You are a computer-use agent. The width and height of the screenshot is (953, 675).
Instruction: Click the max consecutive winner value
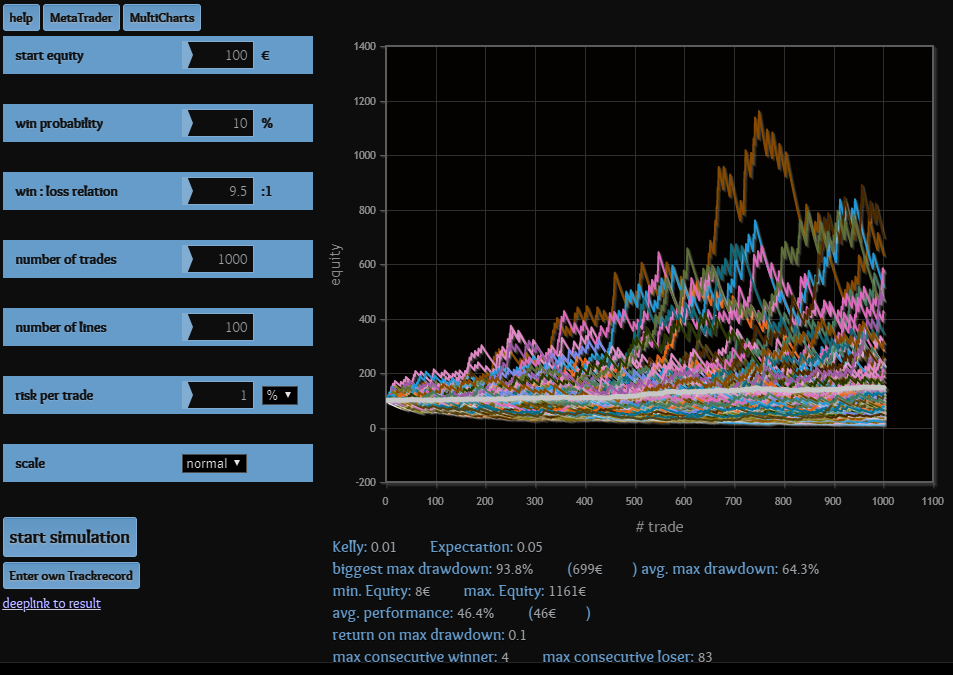(505, 657)
